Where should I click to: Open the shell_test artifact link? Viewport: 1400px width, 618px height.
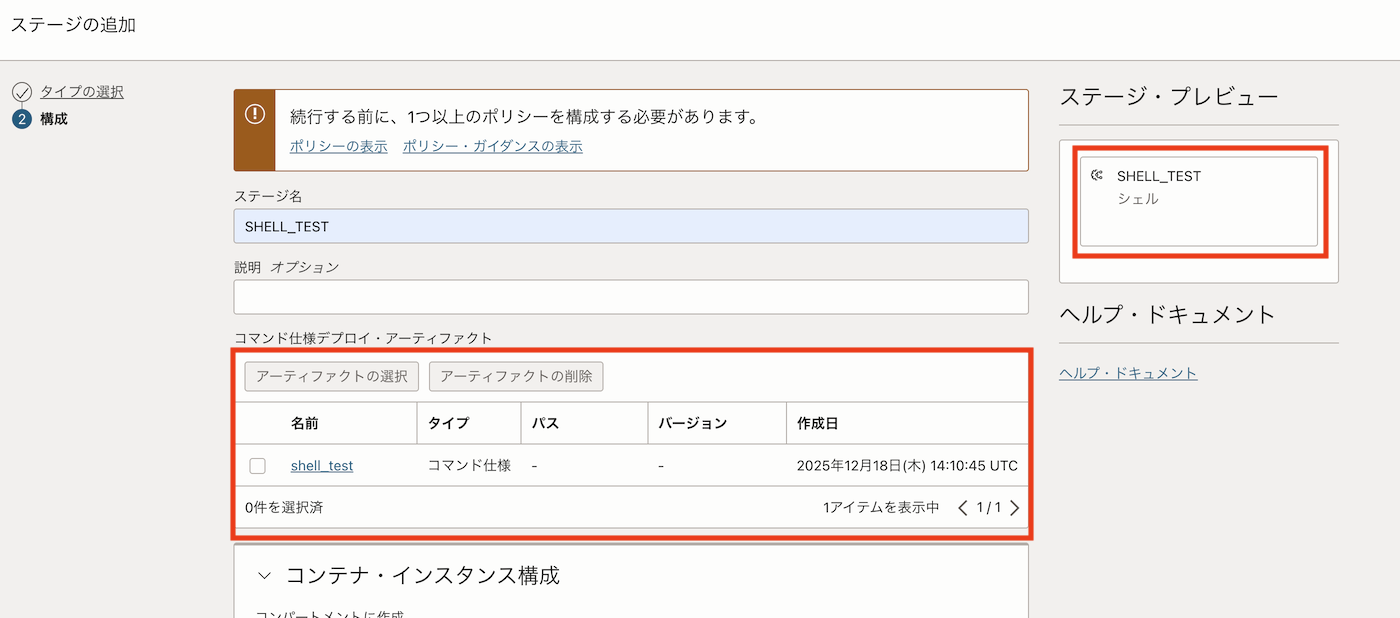322,466
